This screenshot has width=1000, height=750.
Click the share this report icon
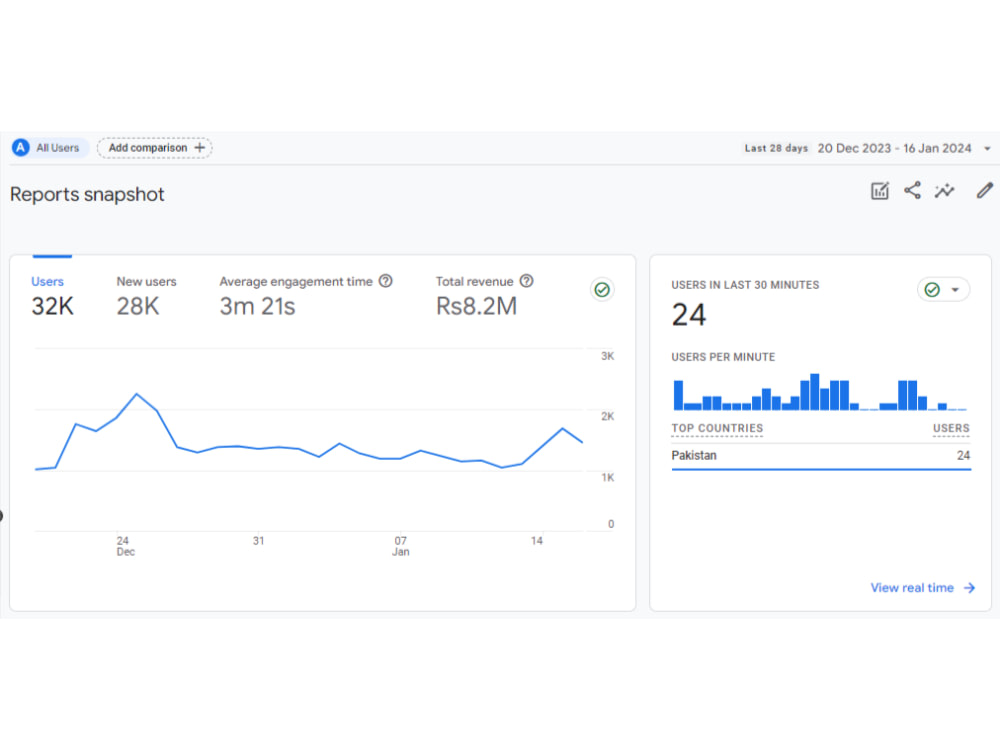pos(912,190)
